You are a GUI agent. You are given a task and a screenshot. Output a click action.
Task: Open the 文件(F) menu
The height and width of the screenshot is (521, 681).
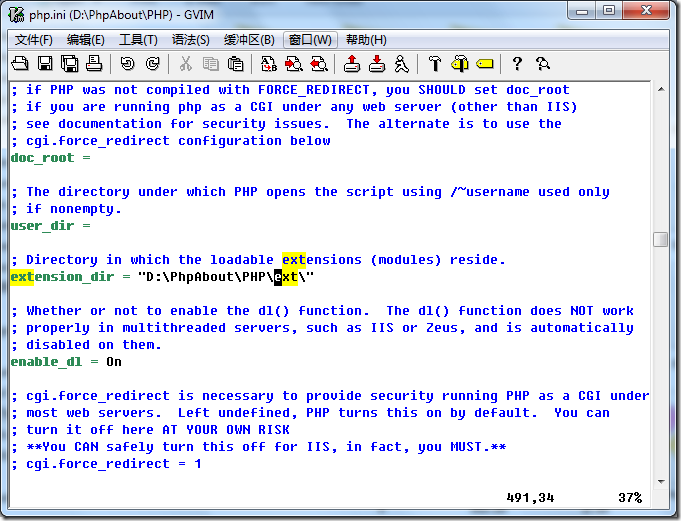coord(34,40)
